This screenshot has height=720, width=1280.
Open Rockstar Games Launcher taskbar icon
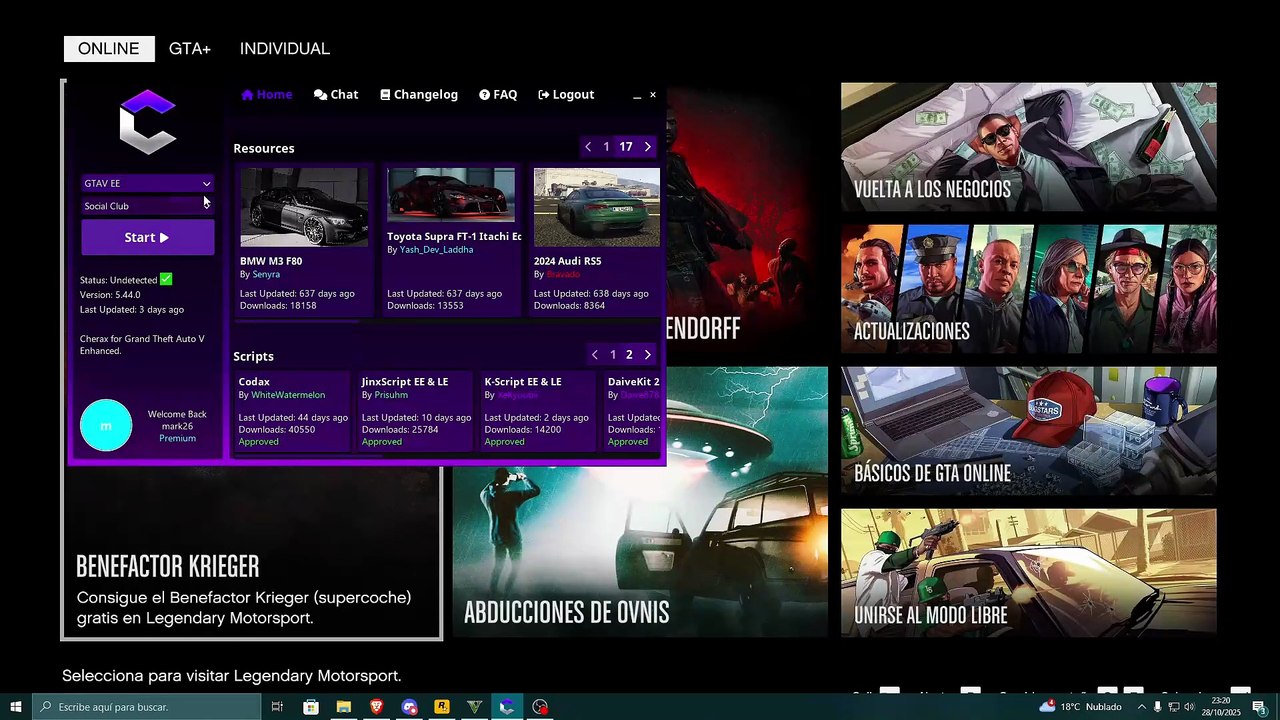tap(442, 707)
